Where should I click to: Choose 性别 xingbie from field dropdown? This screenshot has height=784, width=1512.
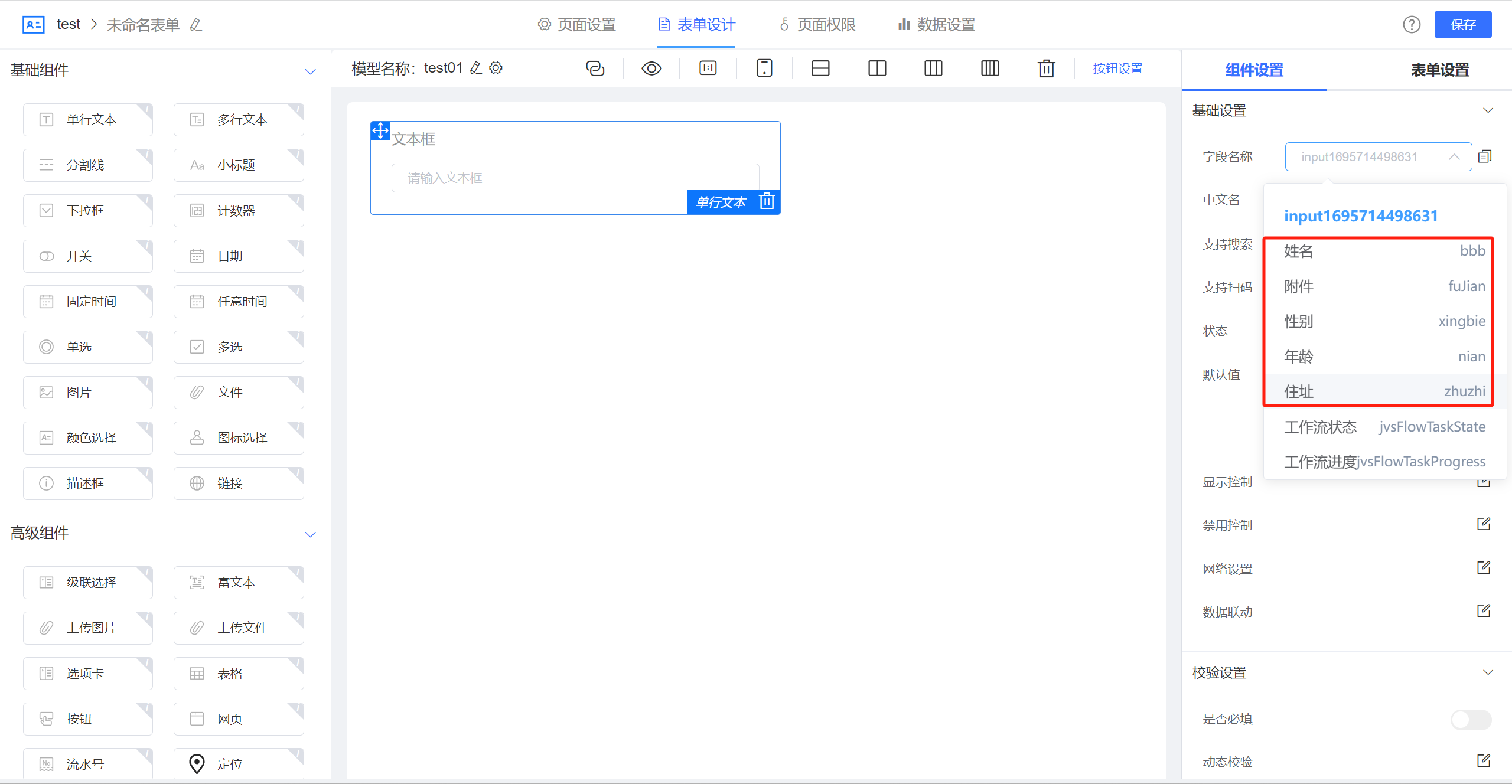(x=1384, y=321)
